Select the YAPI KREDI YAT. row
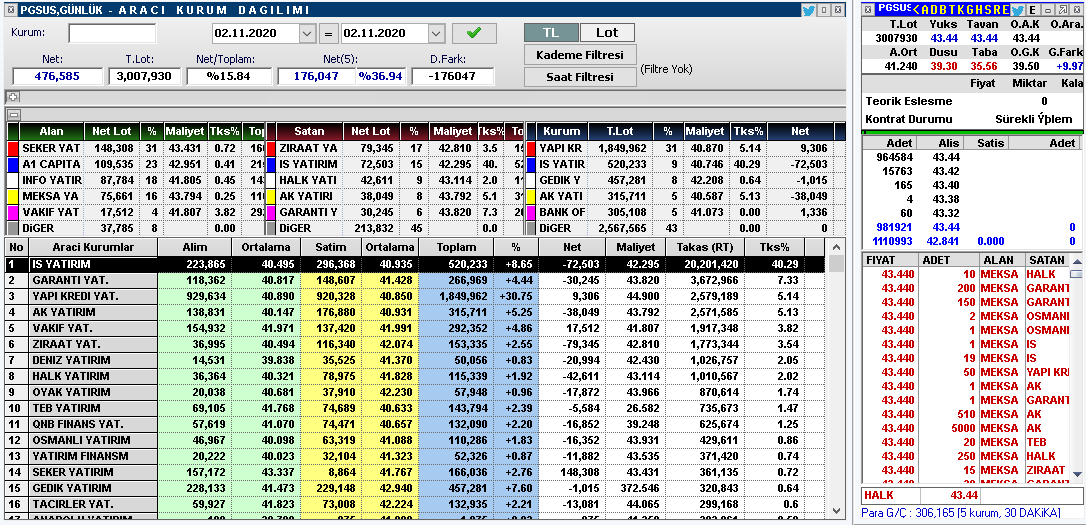 click(x=416, y=296)
